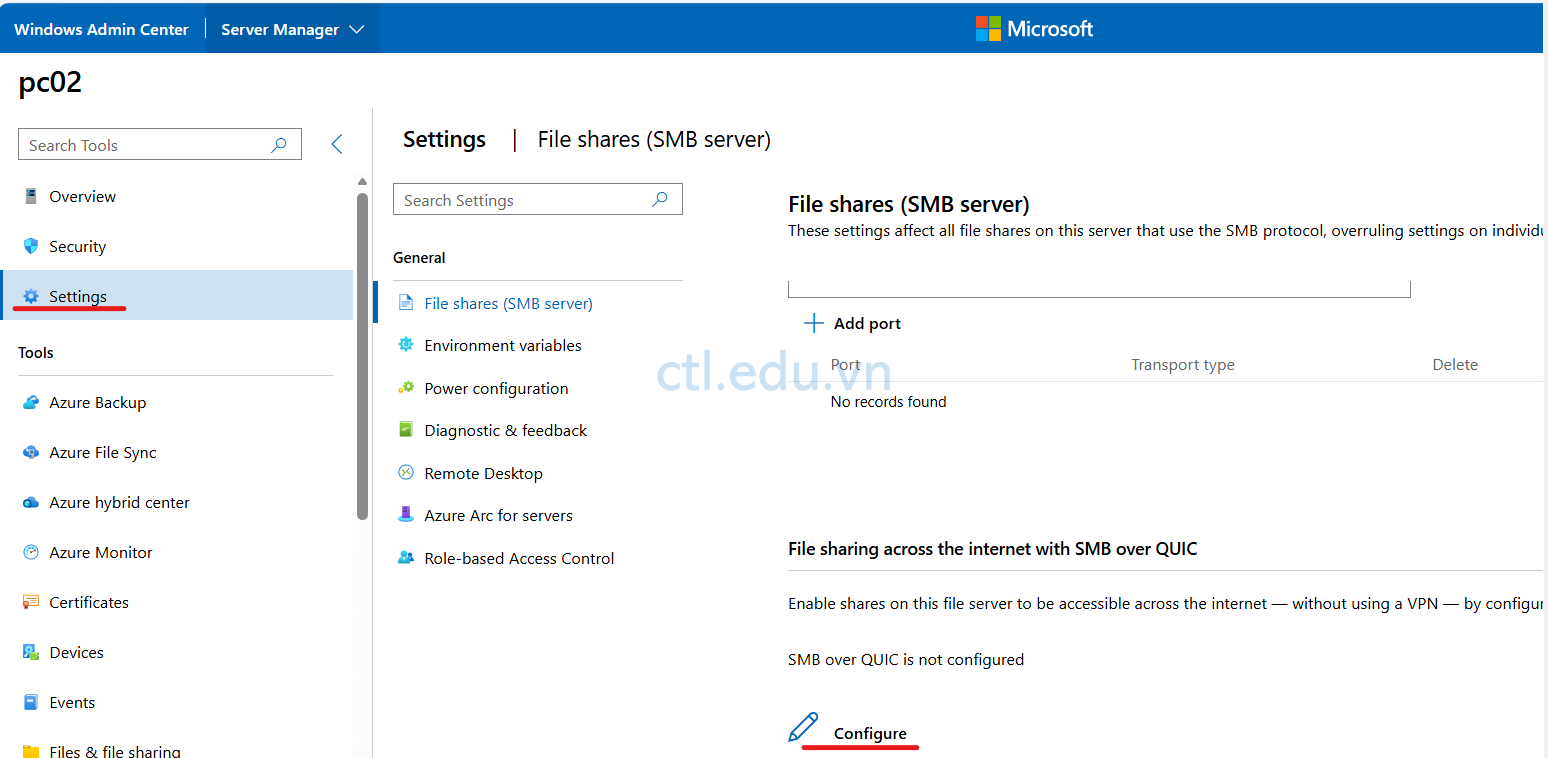Select the Azure File Sync cloud icon
Viewport: 1548px width, 758px height.
coord(33,452)
